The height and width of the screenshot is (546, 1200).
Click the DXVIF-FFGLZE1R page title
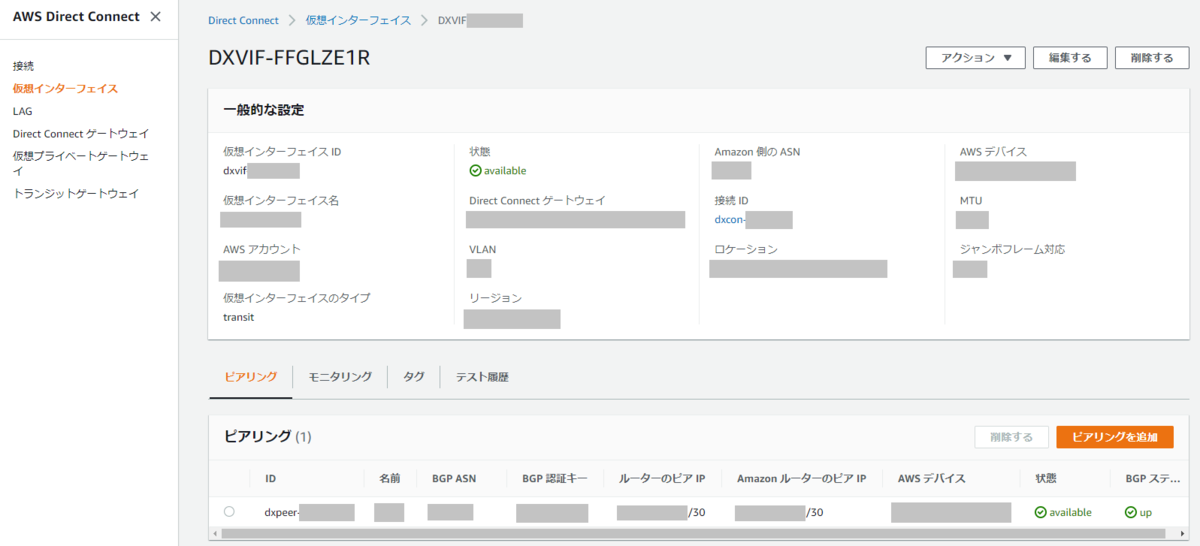[x=289, y=57]
